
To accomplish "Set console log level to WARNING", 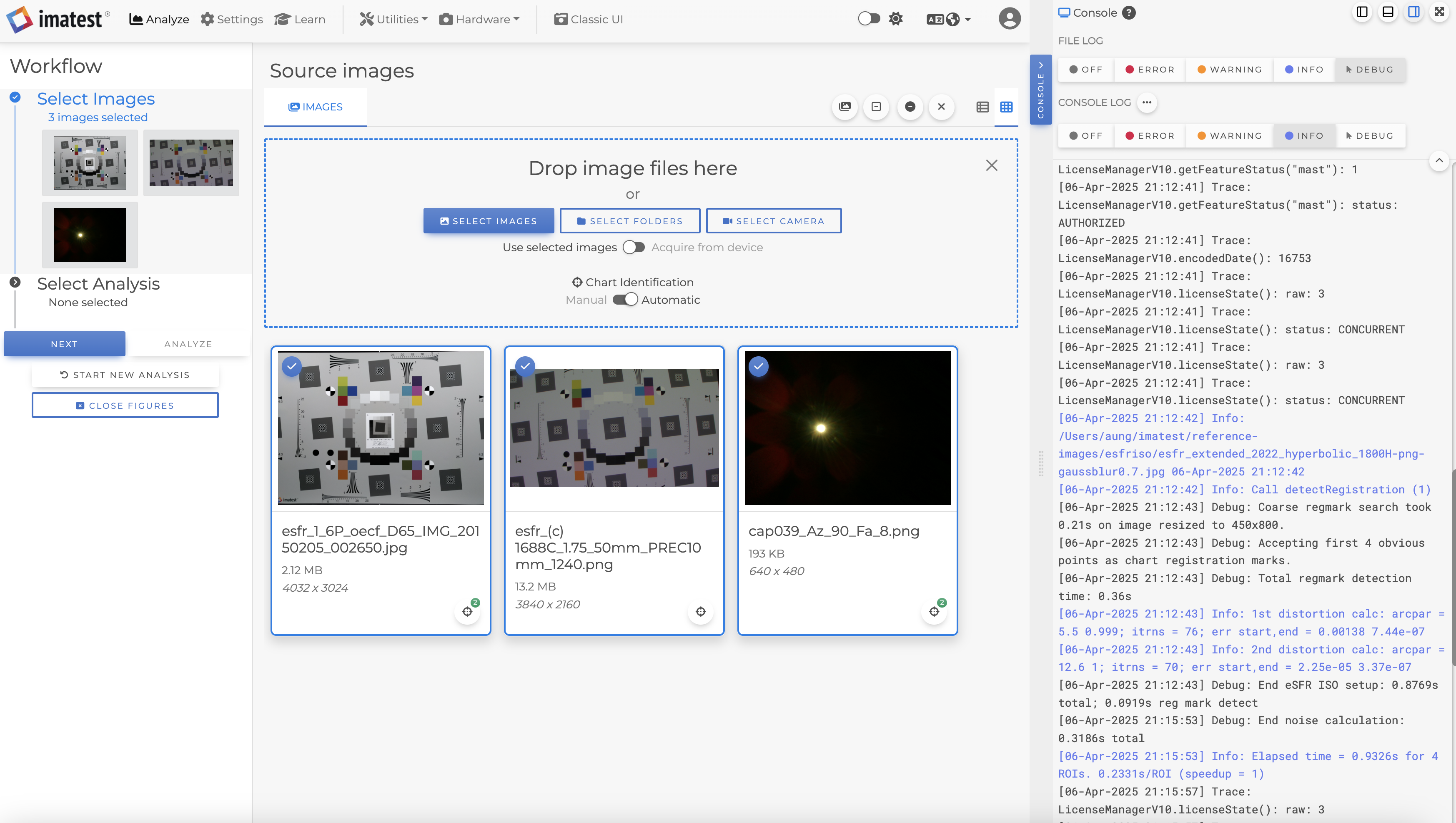I will 1229,136.
